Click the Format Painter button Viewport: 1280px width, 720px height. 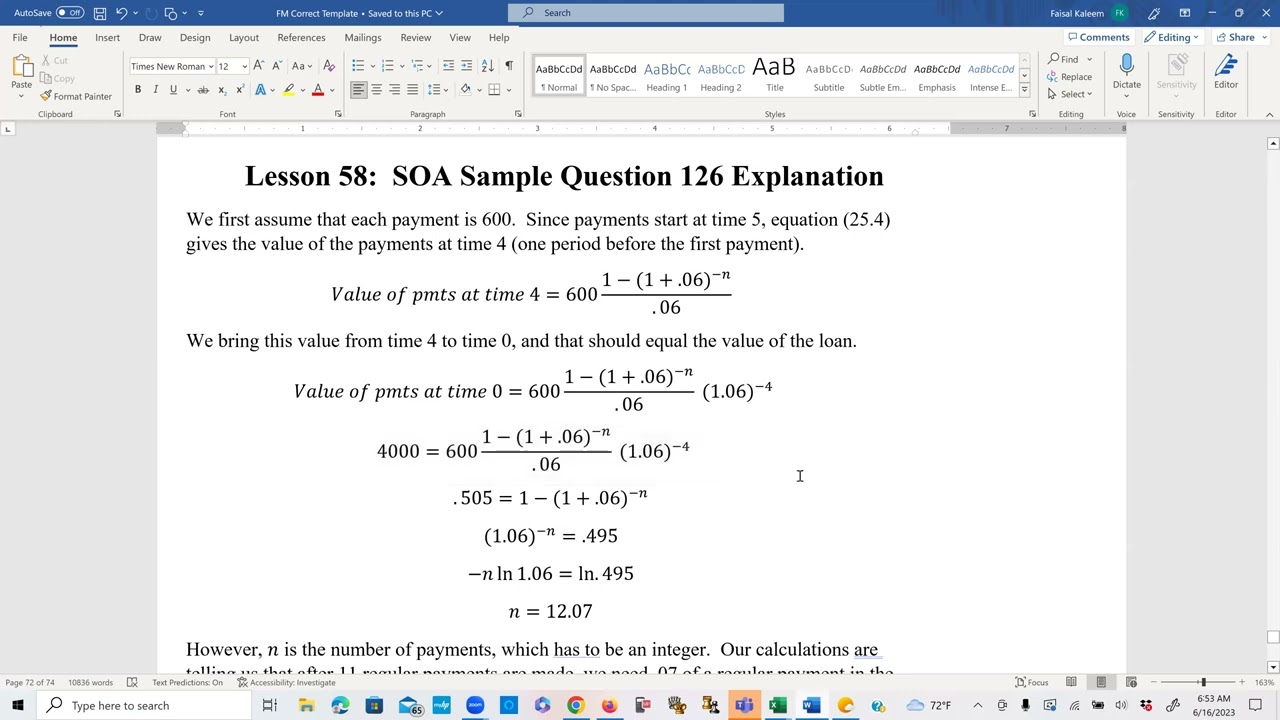tap(77, 96)
